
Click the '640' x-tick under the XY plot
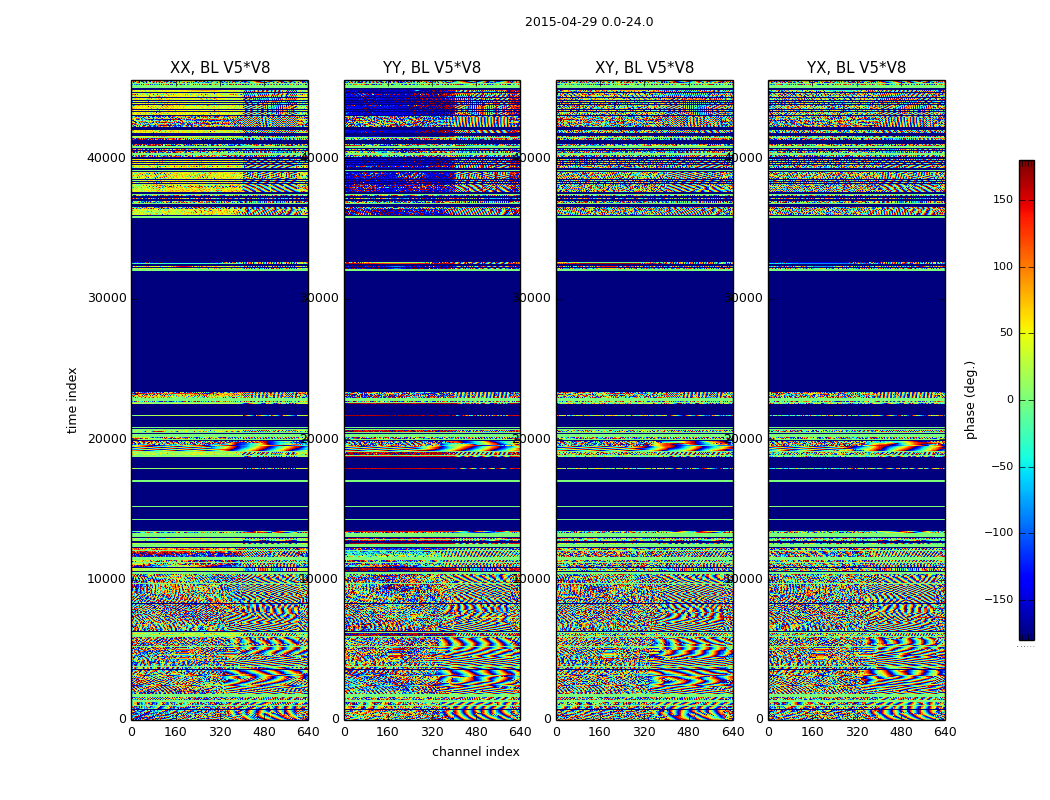[733, 732]
